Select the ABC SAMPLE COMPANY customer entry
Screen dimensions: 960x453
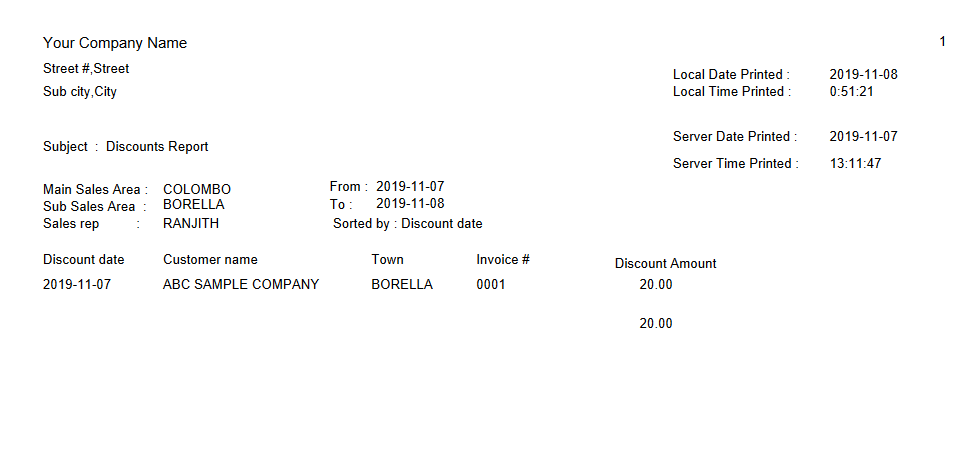point(241,285)
